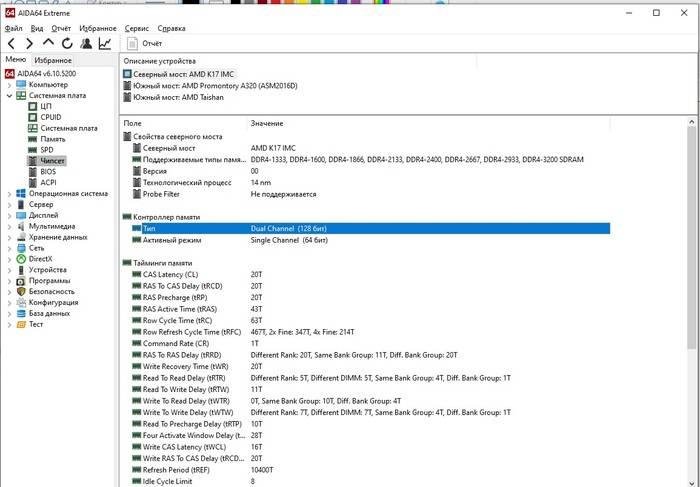Expand the Дисплей tree node
The image size is (700, 487).
[9, 216]
